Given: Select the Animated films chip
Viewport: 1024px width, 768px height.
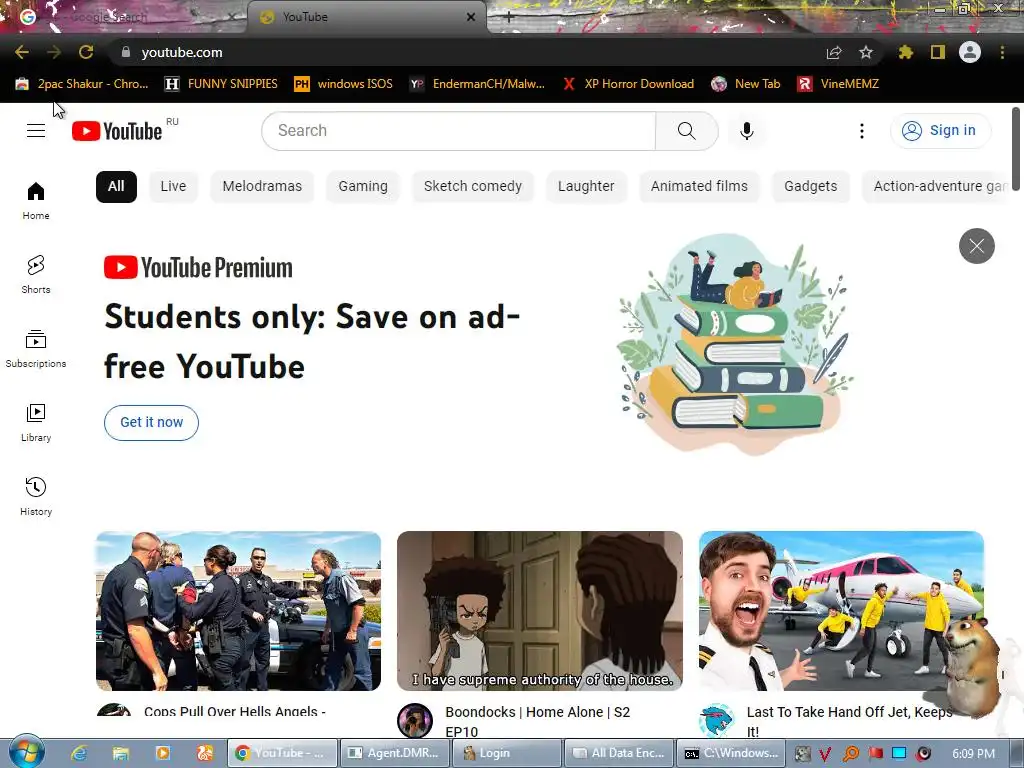Looking at the screenshot, I should coord(699,187).
